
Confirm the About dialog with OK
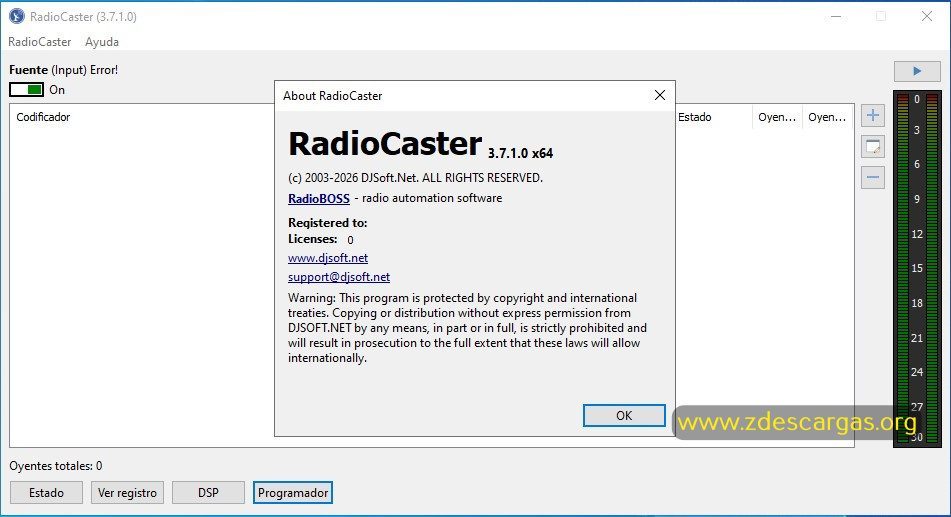(x=624, y=416)
